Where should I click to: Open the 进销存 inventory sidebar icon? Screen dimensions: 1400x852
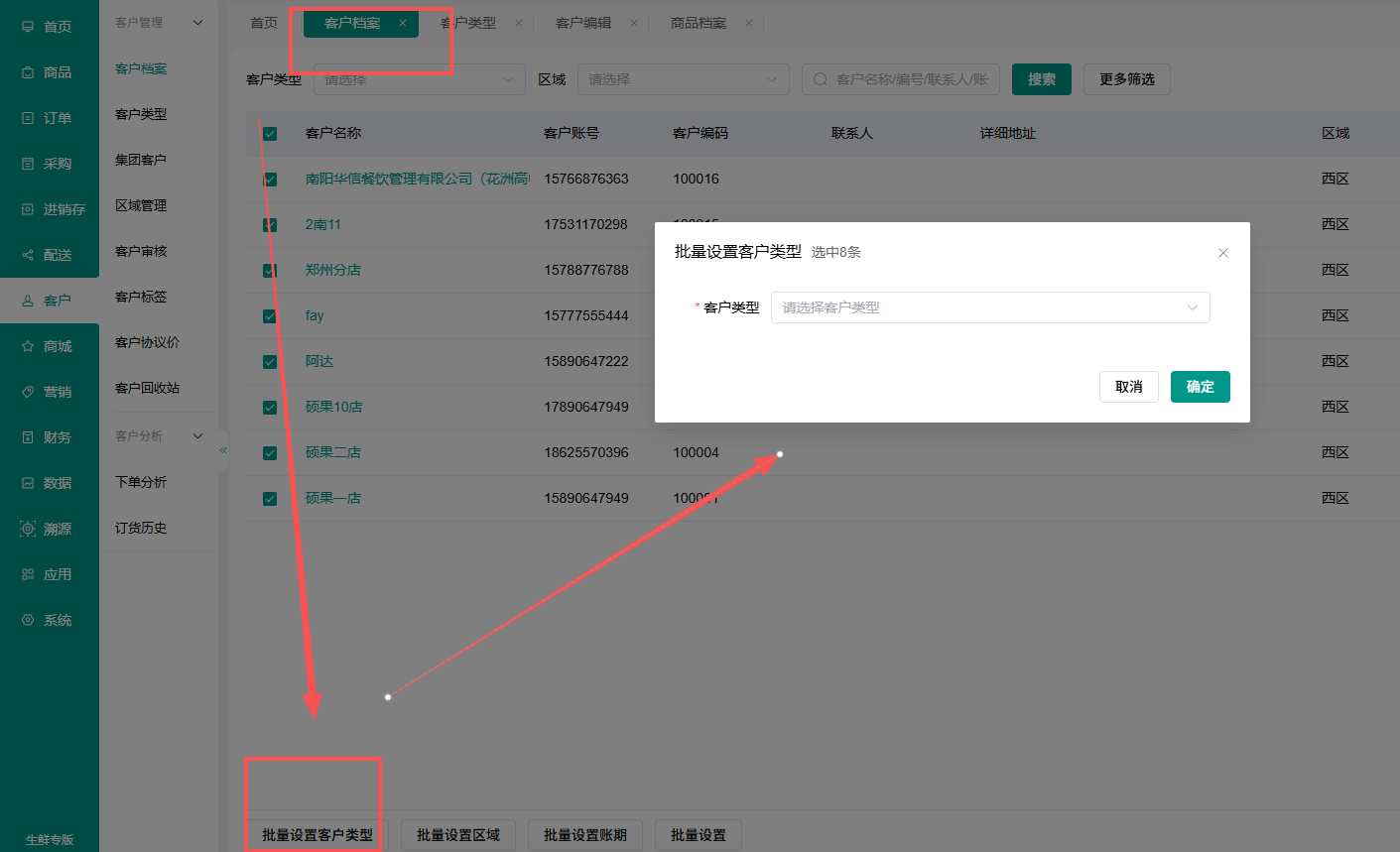pos(28,209)
